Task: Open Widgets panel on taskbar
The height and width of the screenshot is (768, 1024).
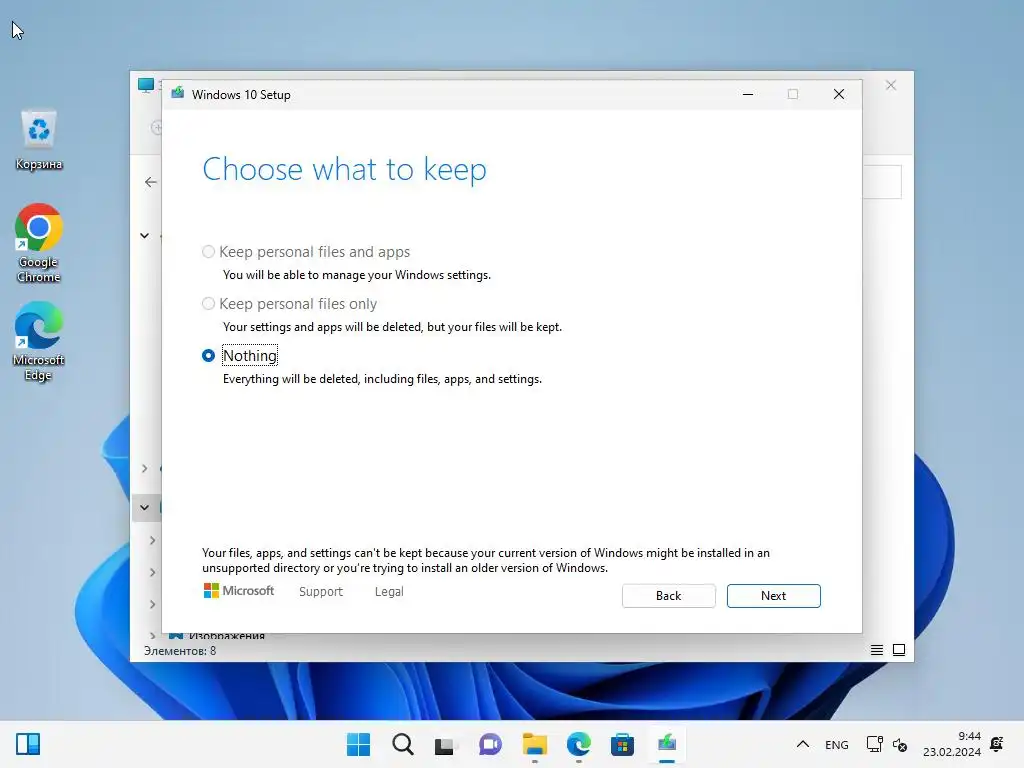Action: [28, 744]
